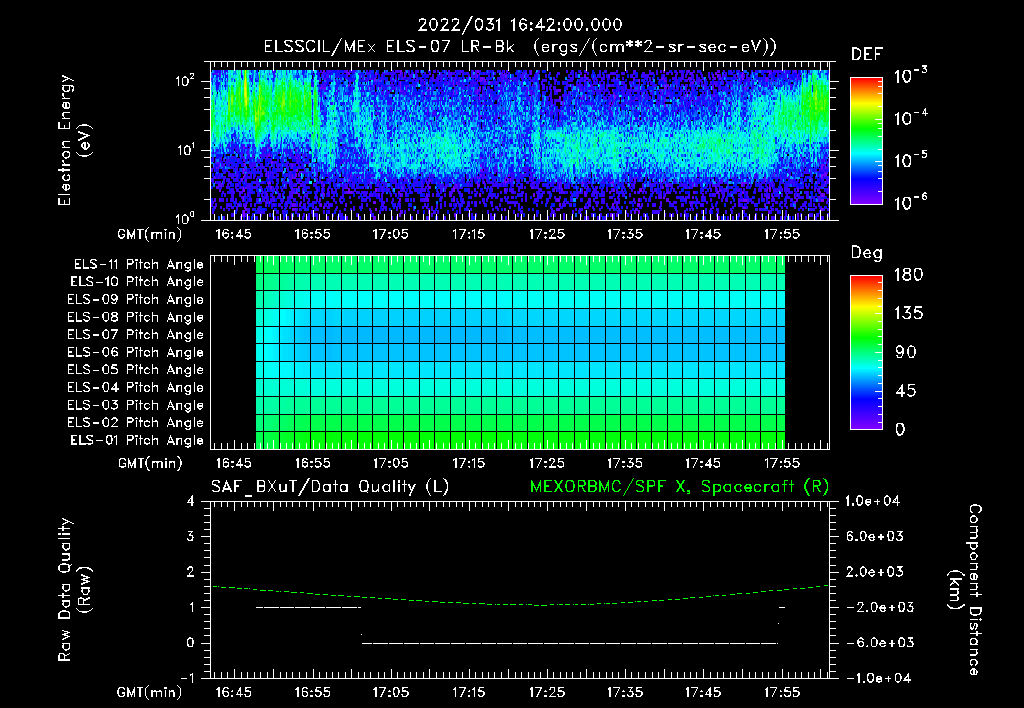Click the SAF_BXuT/Data Quality (L) legend

coord(330,487)
